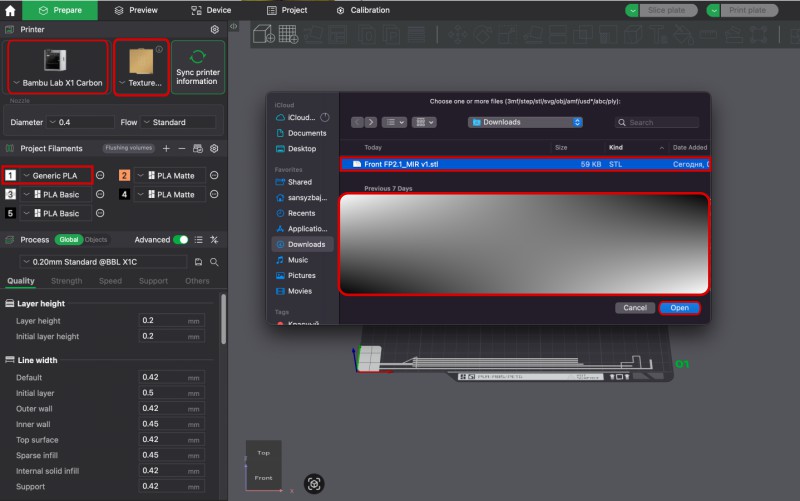This screenshot has height=501, width=800.
Task: Click Add plate grid toolbar icon
Action: point(288,34)
